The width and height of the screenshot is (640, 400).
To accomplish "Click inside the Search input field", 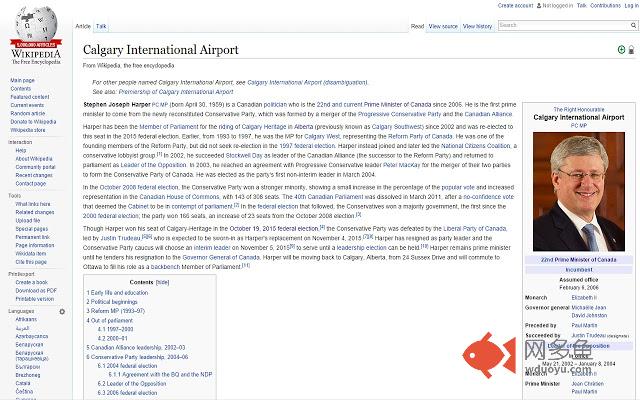I will pos(563,25).
